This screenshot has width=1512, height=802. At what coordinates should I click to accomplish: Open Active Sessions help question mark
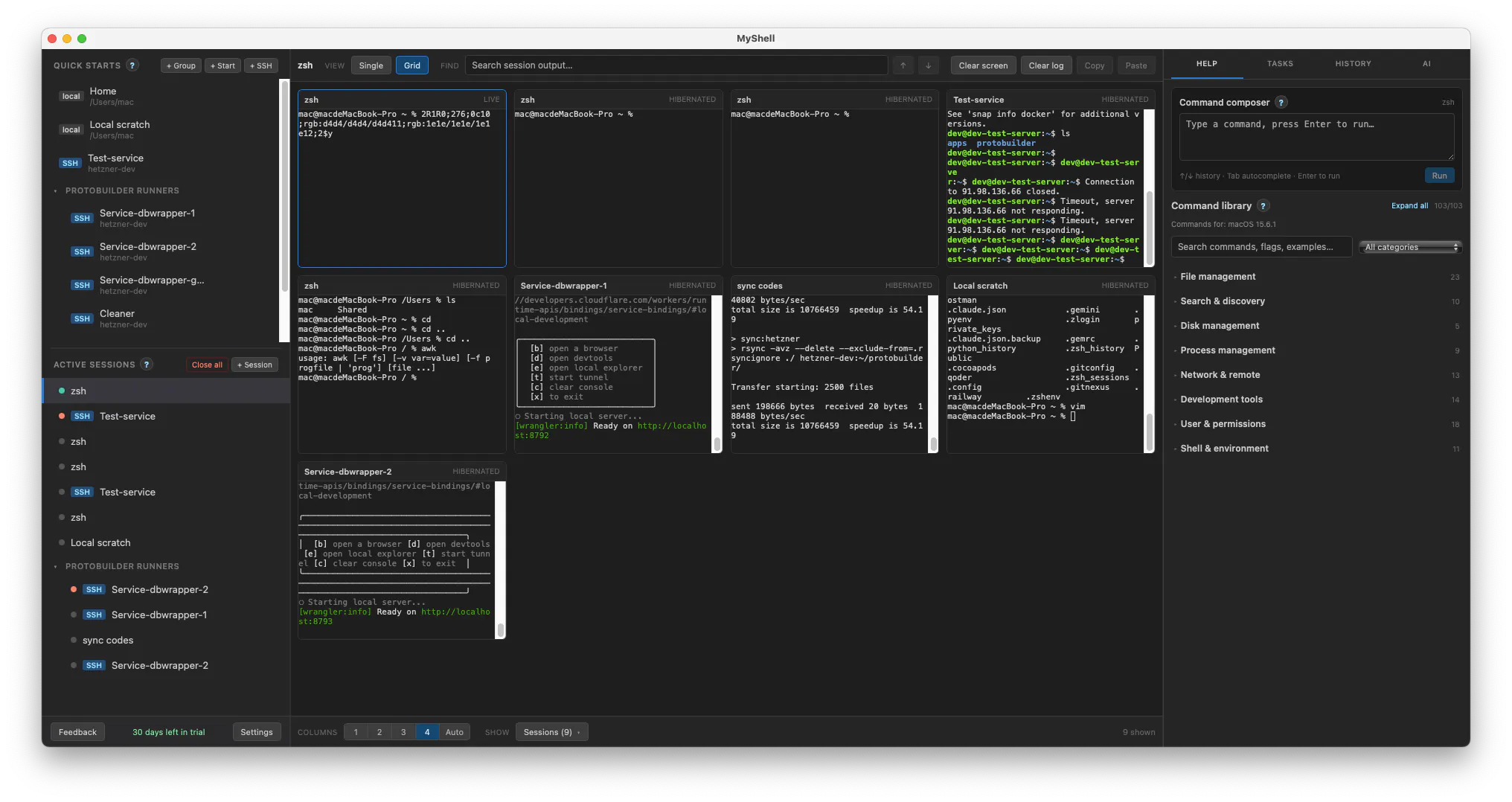coord(147,365)
